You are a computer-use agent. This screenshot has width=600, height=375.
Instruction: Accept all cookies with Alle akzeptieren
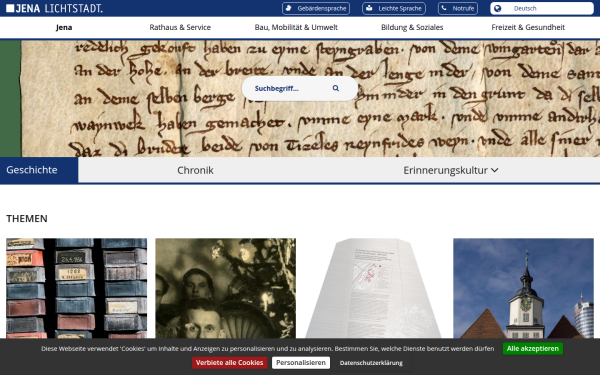(x=533, y=348)
